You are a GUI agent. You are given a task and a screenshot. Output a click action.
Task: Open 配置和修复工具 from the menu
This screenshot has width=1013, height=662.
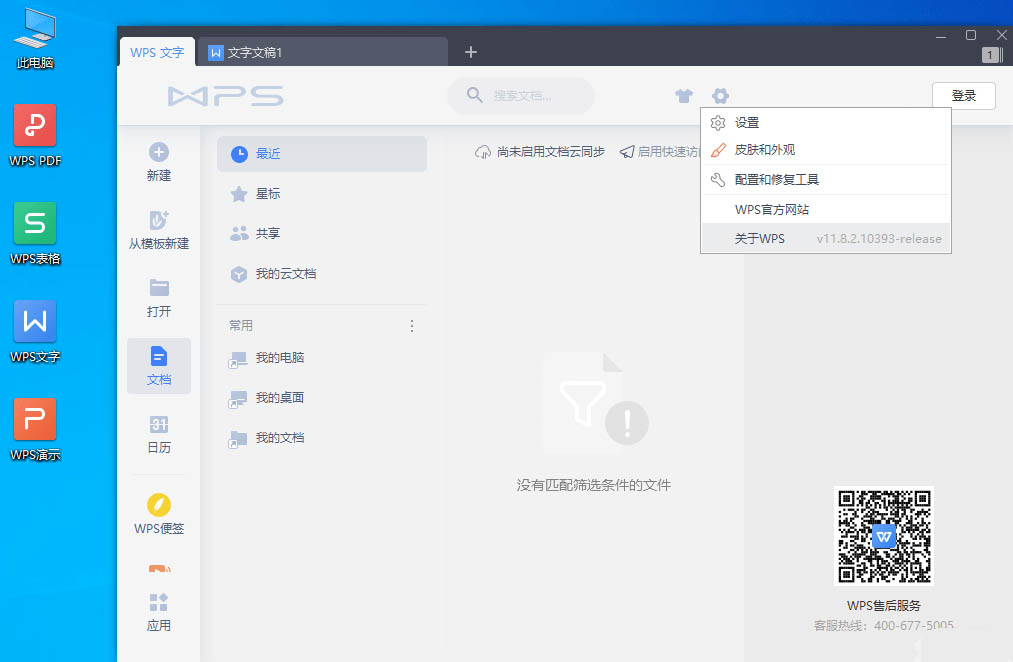[826, 180]
